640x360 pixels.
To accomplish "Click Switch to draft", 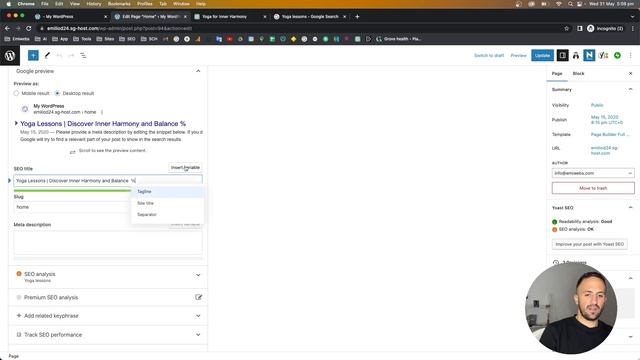I will [489, 55].
